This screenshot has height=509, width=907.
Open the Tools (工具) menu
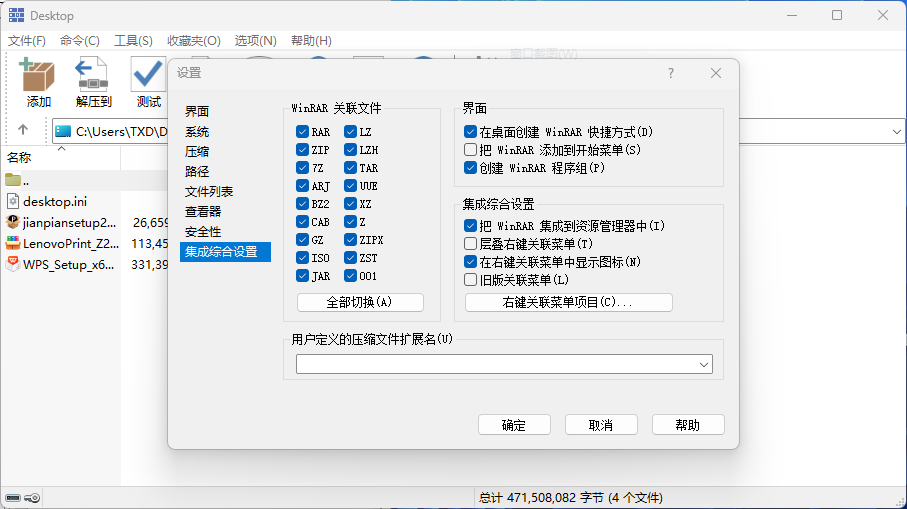coord(133,40)
